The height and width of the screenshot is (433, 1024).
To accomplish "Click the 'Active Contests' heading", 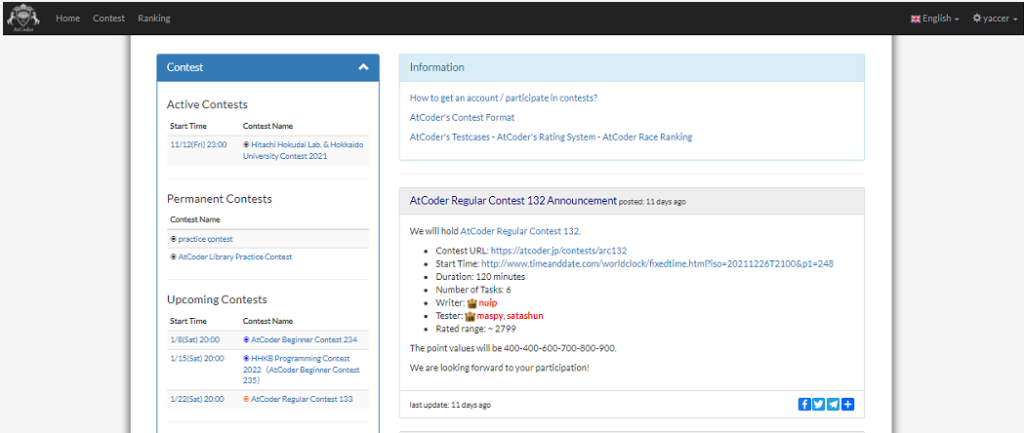I will [207, 104].
